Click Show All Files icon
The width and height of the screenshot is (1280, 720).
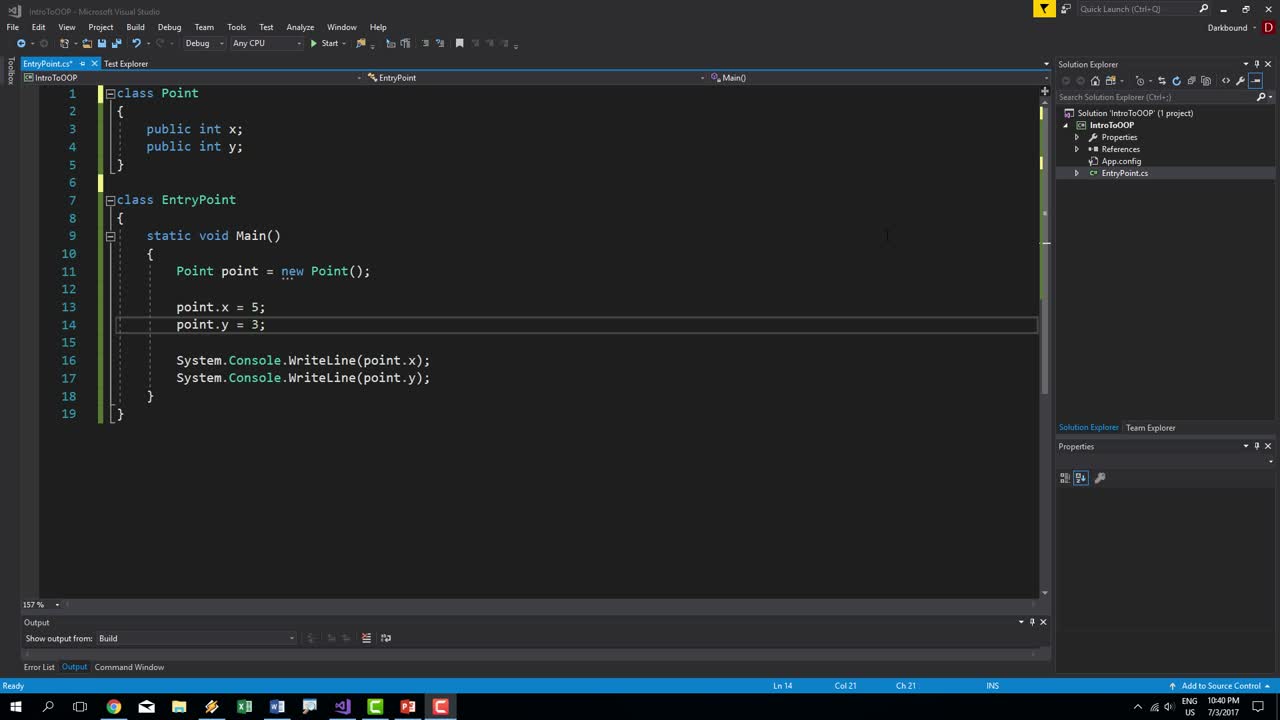pos(1206,81)
